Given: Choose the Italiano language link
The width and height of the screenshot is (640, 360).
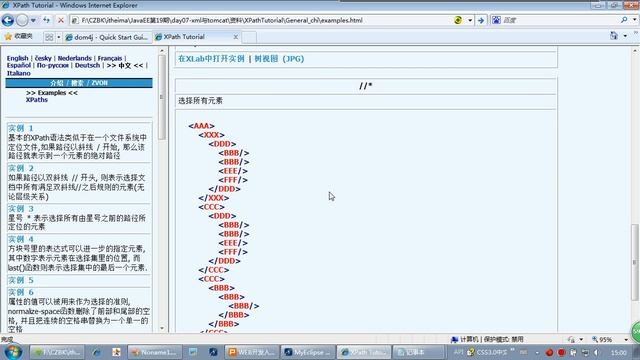Looking at the screenshot, I should click(x=19, y=73).
